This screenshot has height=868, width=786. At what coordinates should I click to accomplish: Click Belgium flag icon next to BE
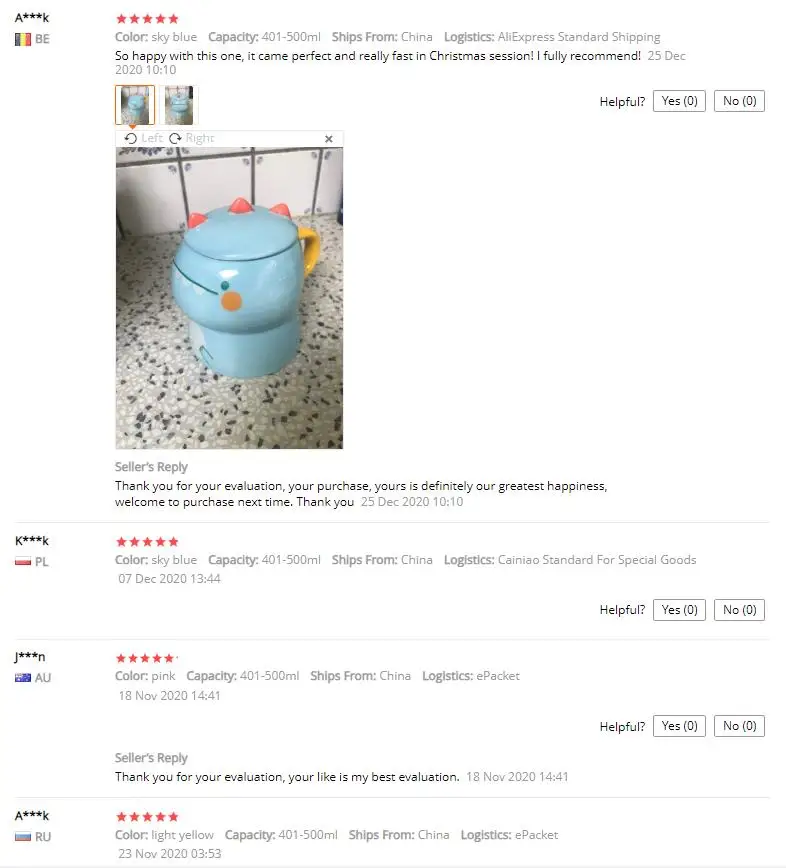click(x=23, y=39)
